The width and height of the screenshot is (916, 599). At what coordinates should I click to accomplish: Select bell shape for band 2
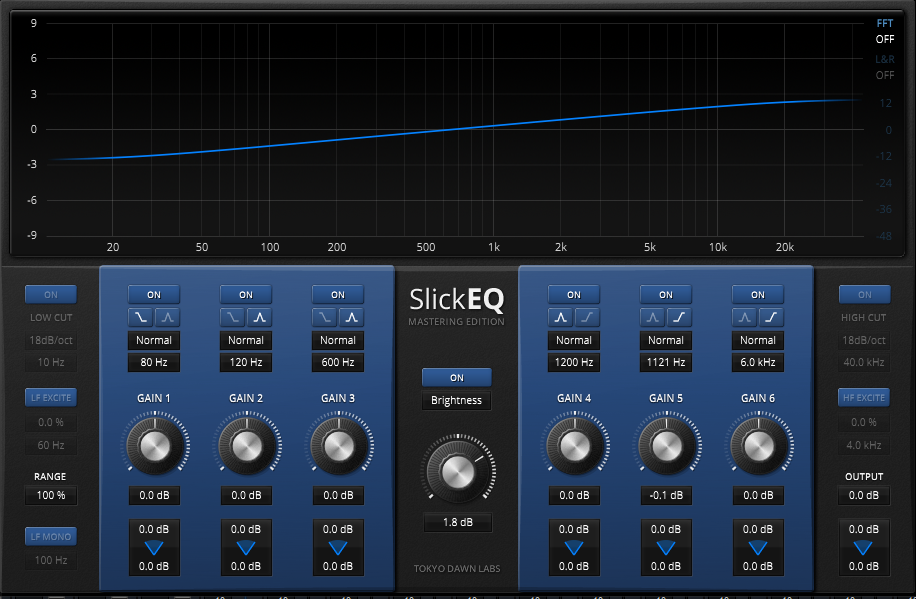pos(259,317)
